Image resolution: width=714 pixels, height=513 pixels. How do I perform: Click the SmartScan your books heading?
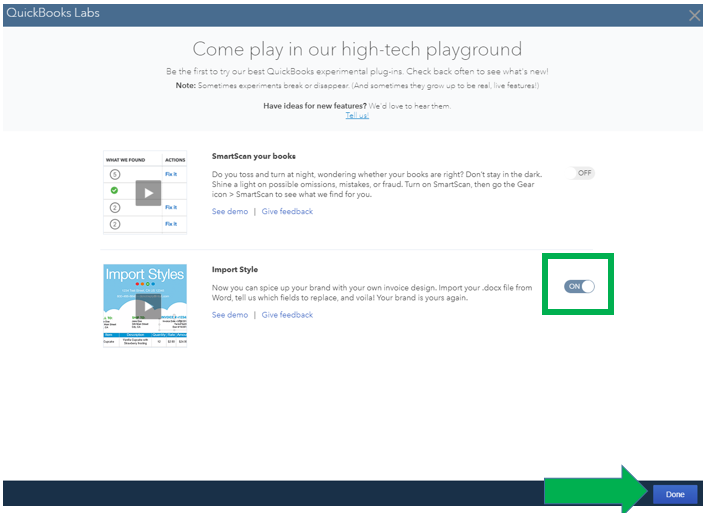254,156
